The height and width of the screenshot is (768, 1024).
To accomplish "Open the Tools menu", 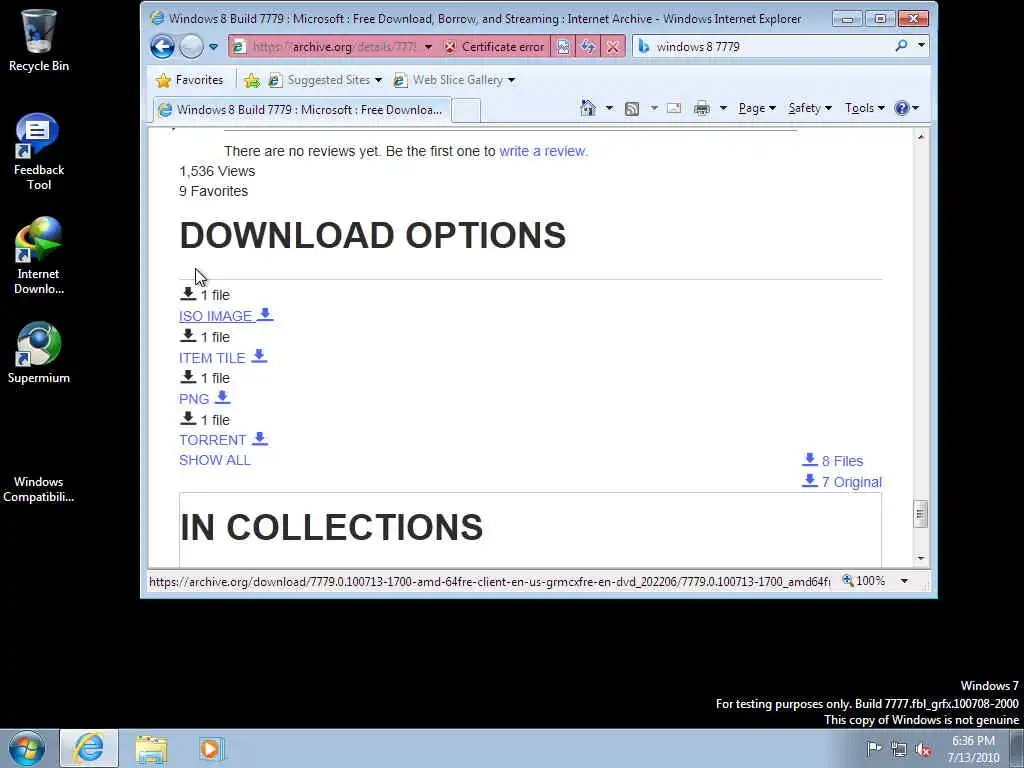I will pos(865,108).
